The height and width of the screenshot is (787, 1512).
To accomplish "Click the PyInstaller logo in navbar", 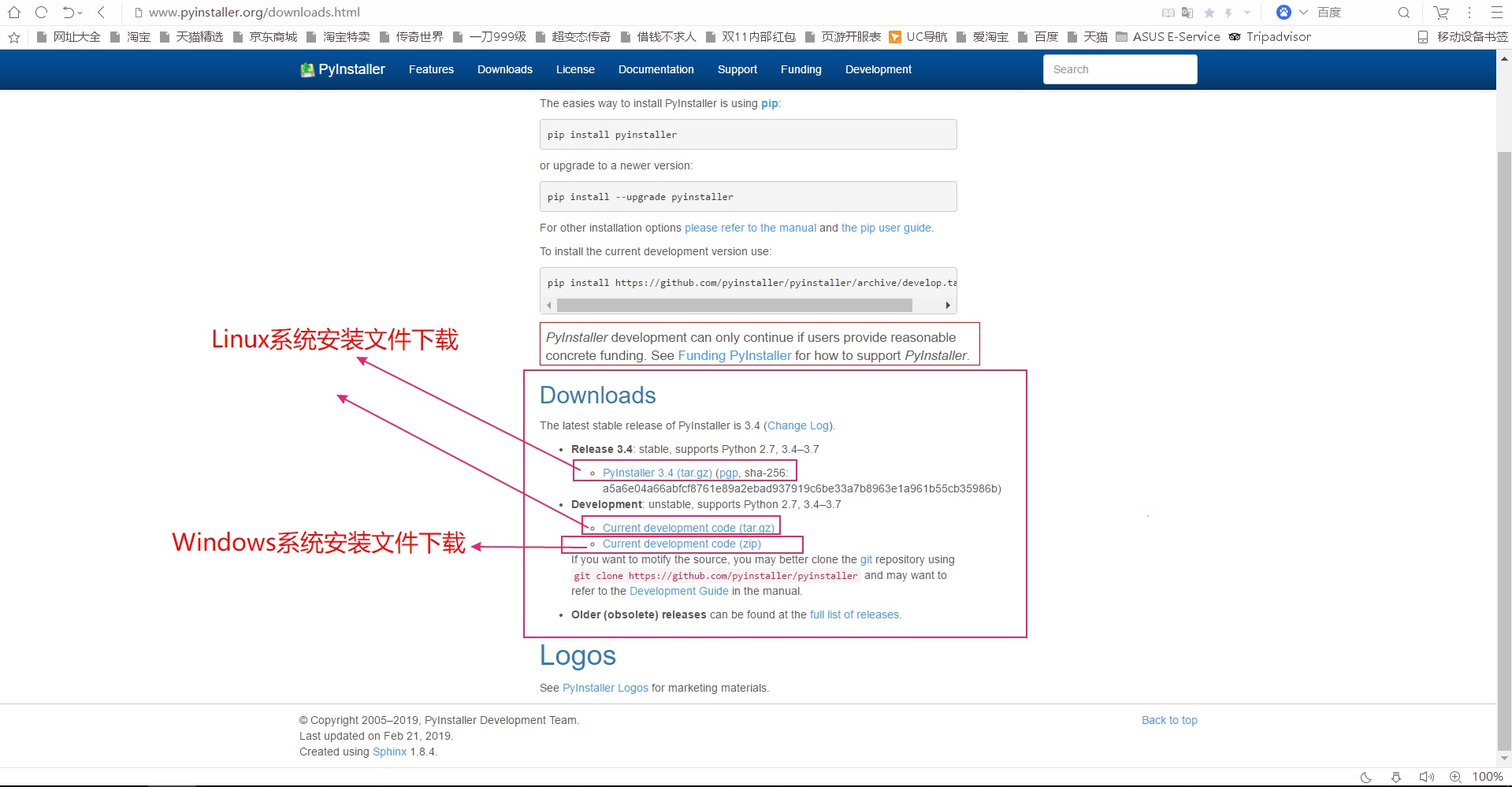I will coord(342,69).
